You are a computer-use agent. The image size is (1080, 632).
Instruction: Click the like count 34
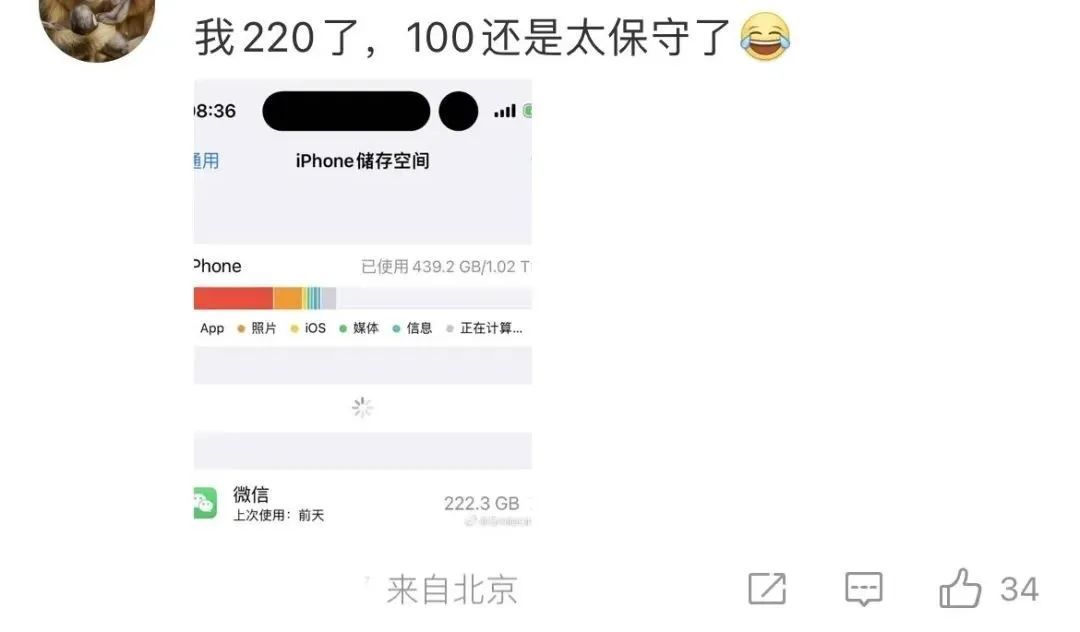(x=1019, y=589)
